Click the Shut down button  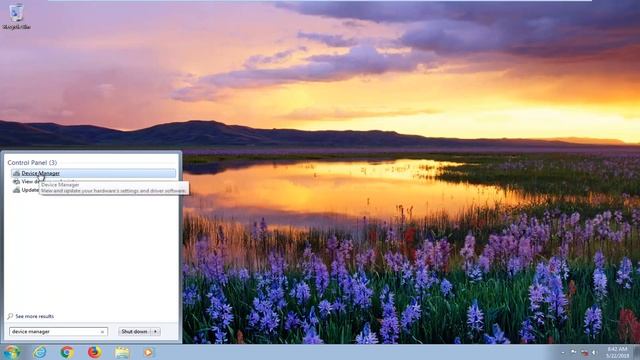pos(134,331)
